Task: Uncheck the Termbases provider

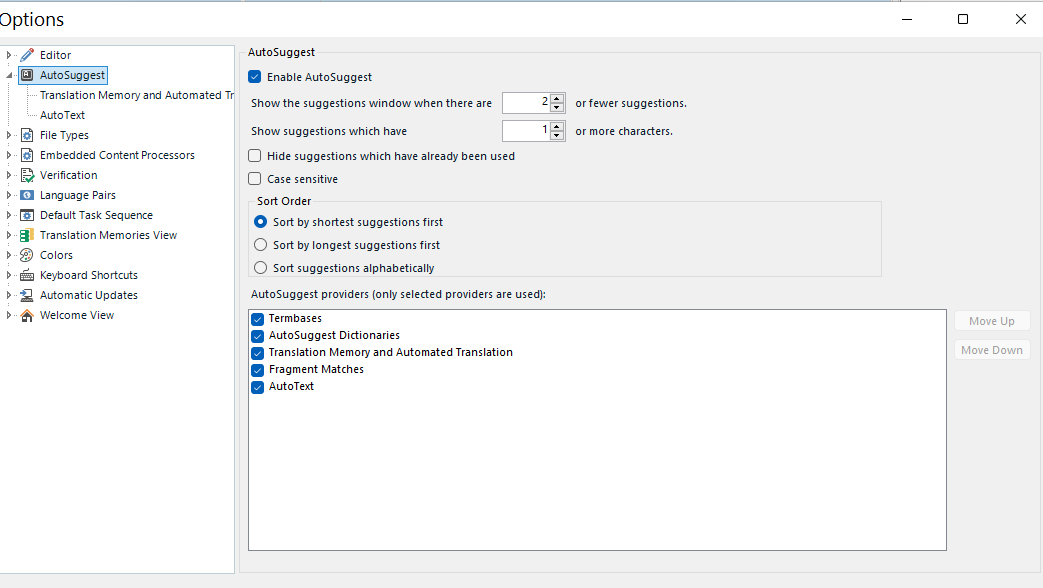Action: tap(257, 319)
